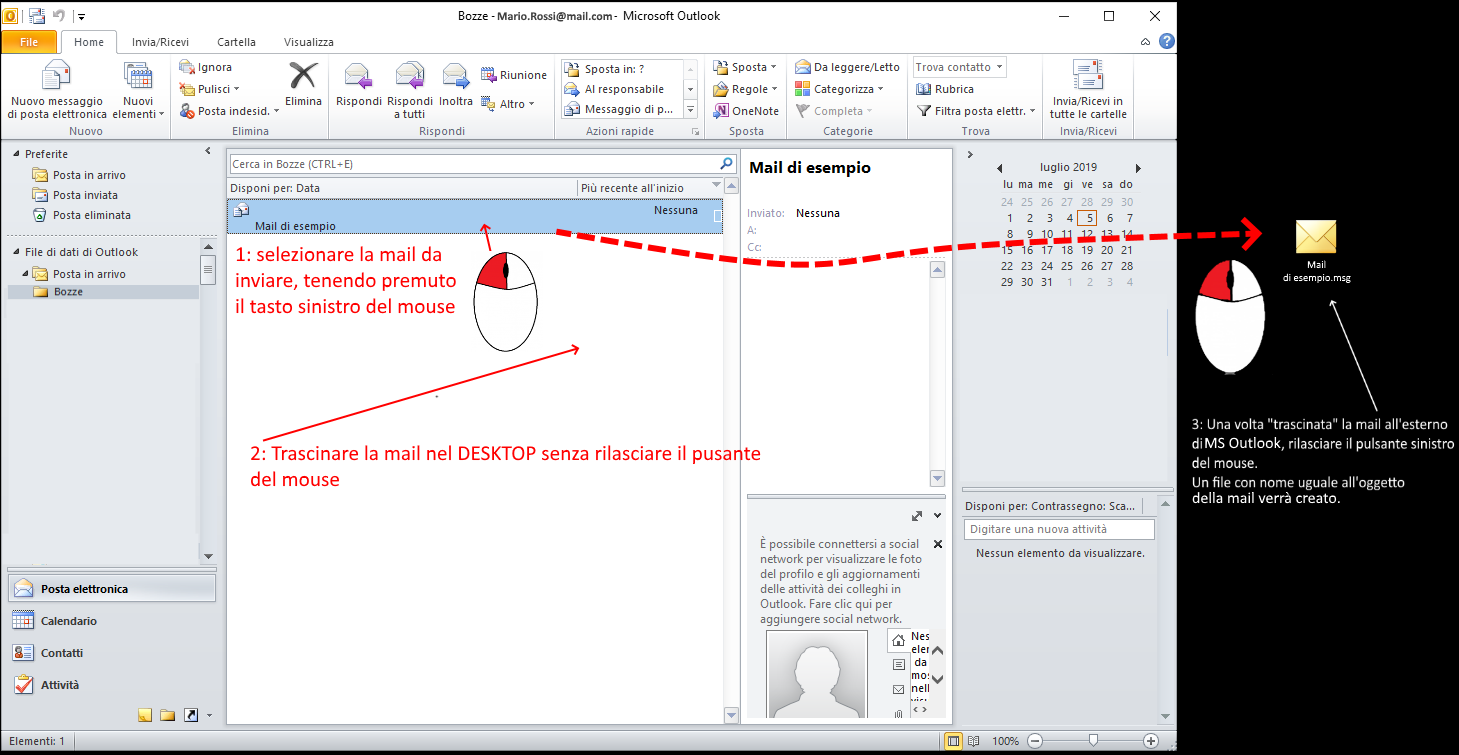Viewport: 1459px width, 755px height.
Task: Click the Undo quick access icon
Action: pos(59,16)
